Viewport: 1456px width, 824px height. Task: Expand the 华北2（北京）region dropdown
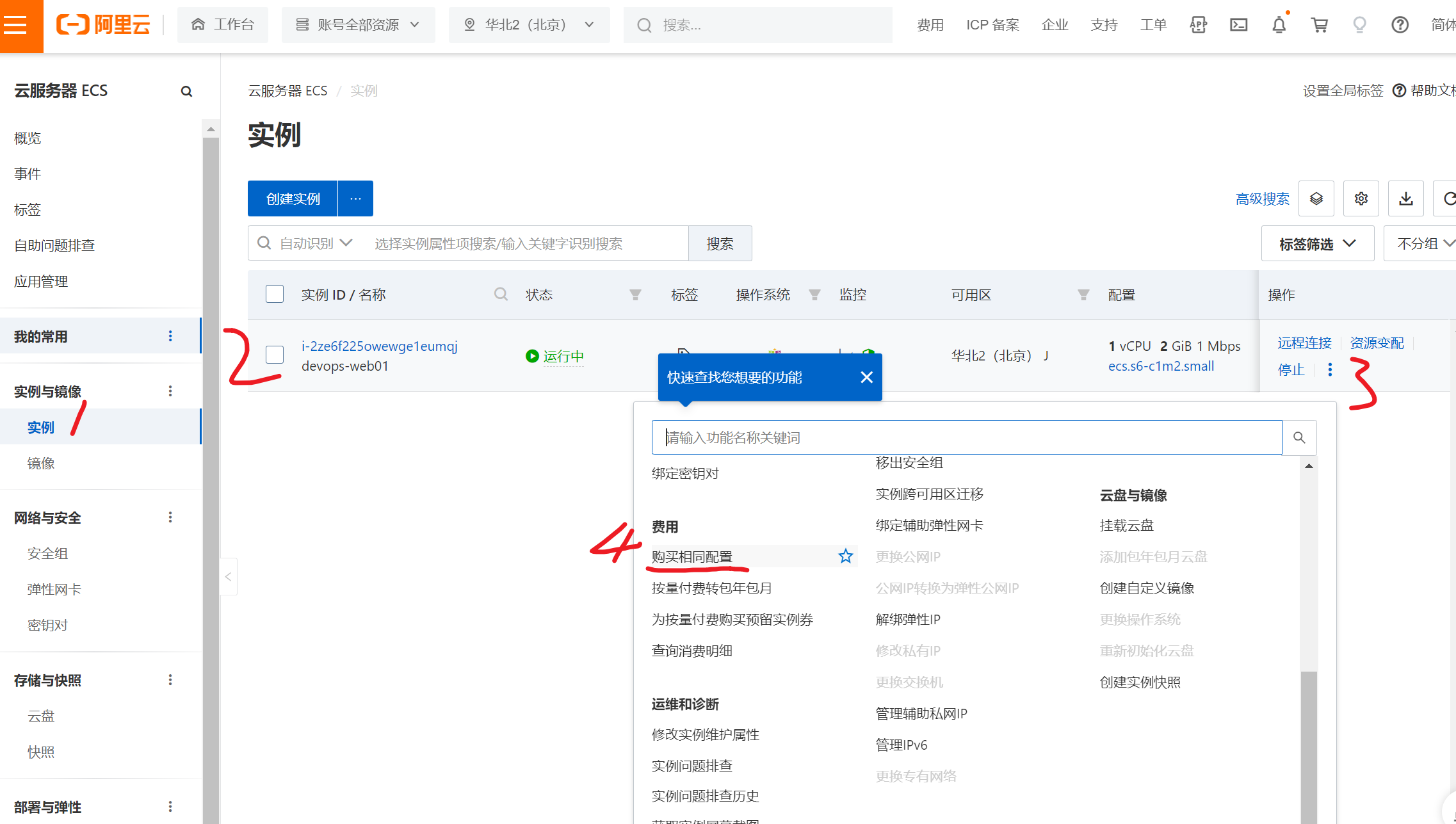[x=529, y=25]
